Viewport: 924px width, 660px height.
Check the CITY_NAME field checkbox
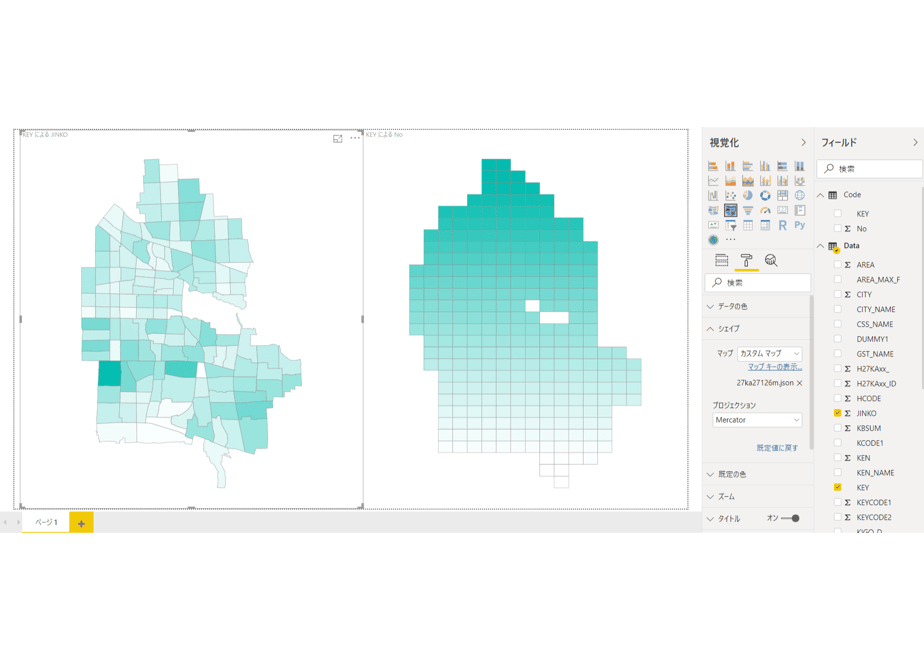837,309
